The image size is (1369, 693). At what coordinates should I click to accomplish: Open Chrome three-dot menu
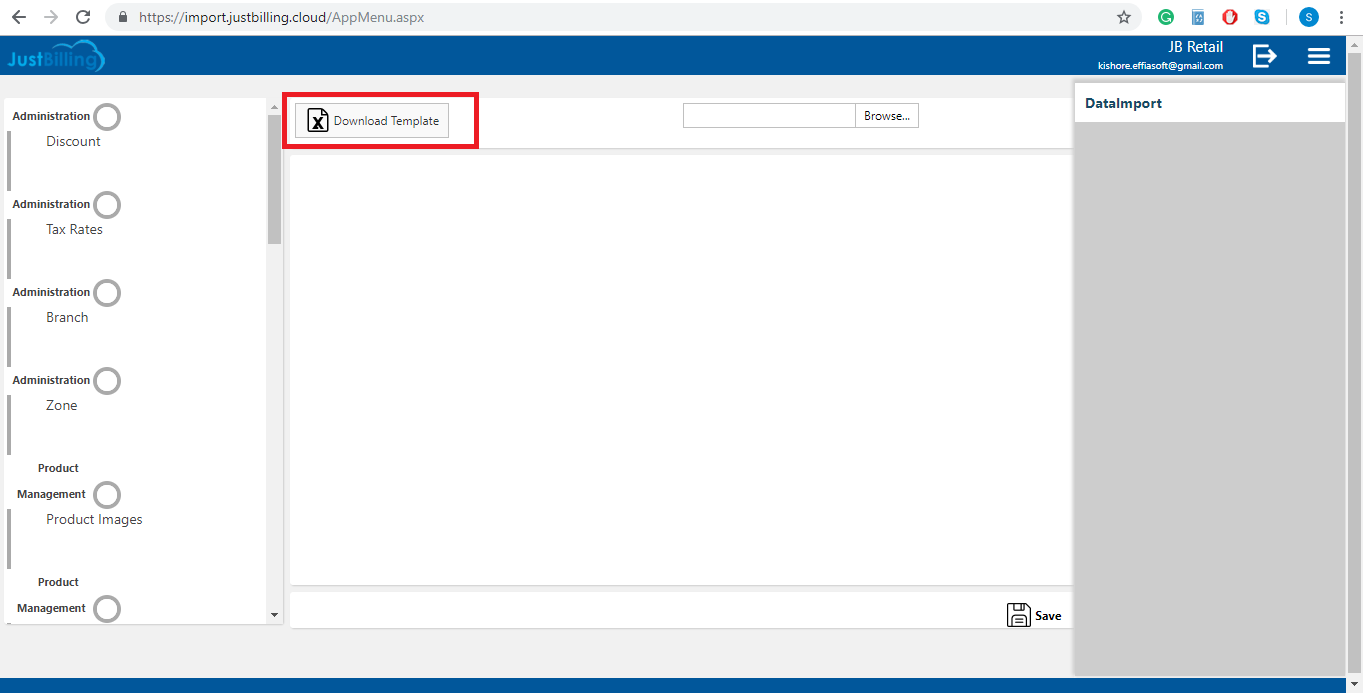[1341, 17]
